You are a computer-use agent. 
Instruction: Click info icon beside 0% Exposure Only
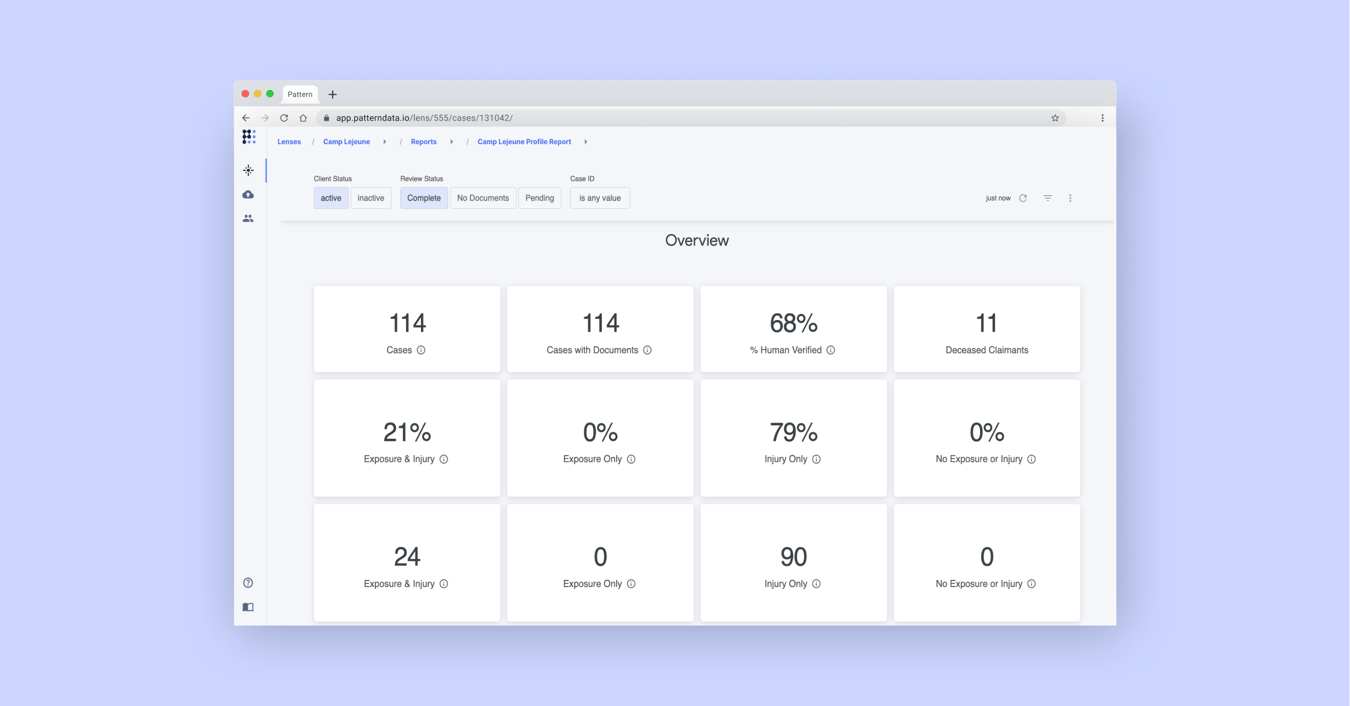tap(631, 459)
